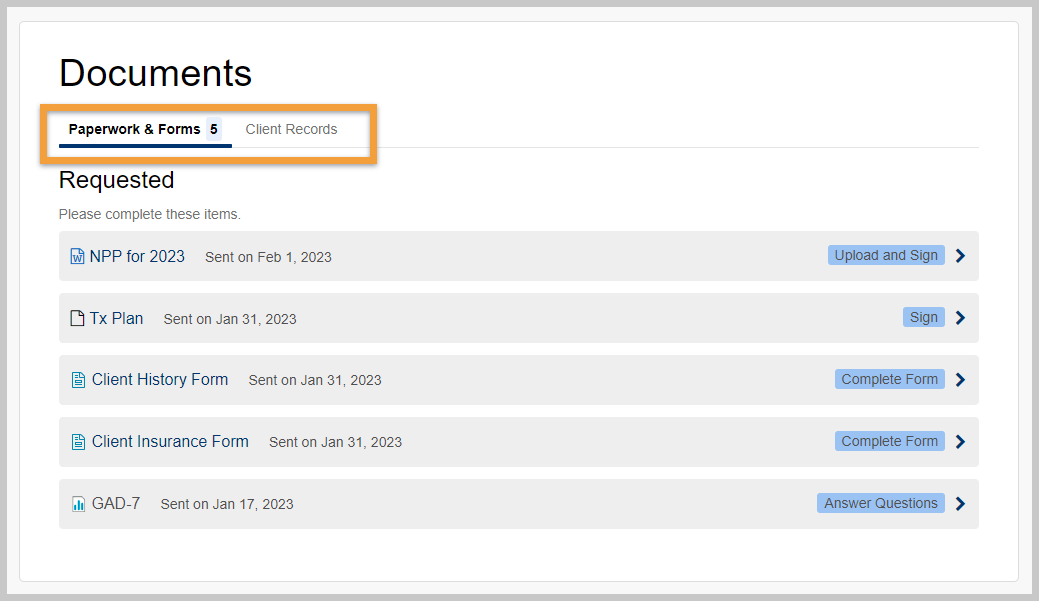Switch to the Client Records tab
The height and width of the screenshot is (601, 1039).
(291, 128)
